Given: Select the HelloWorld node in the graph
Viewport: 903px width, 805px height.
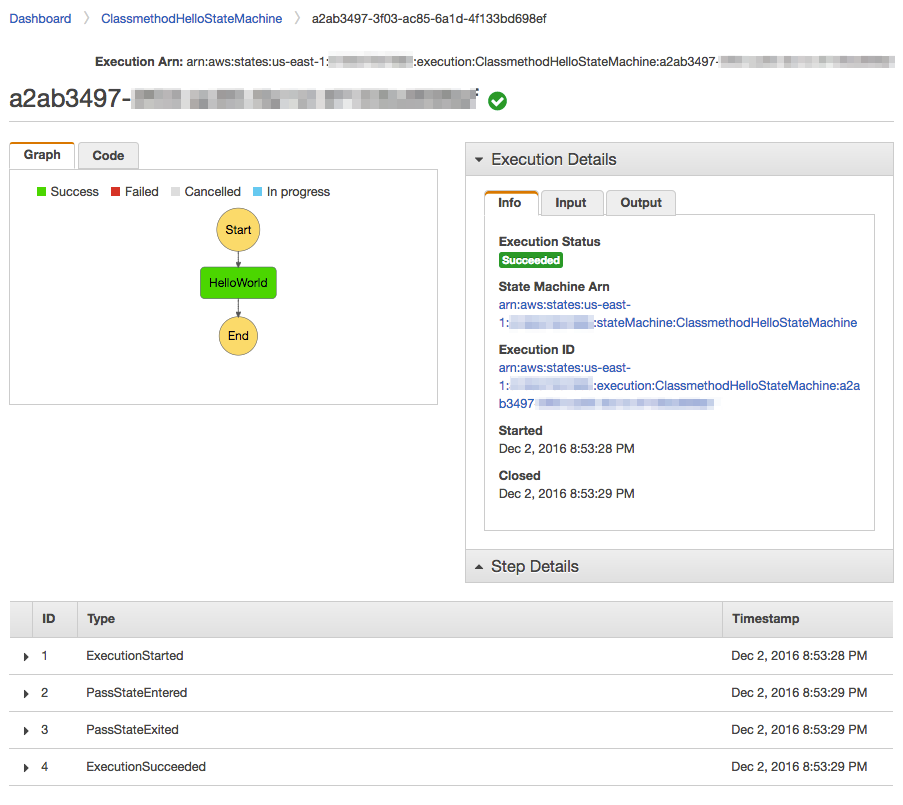Looking at the screenshot, I should [x=238, y=282].
